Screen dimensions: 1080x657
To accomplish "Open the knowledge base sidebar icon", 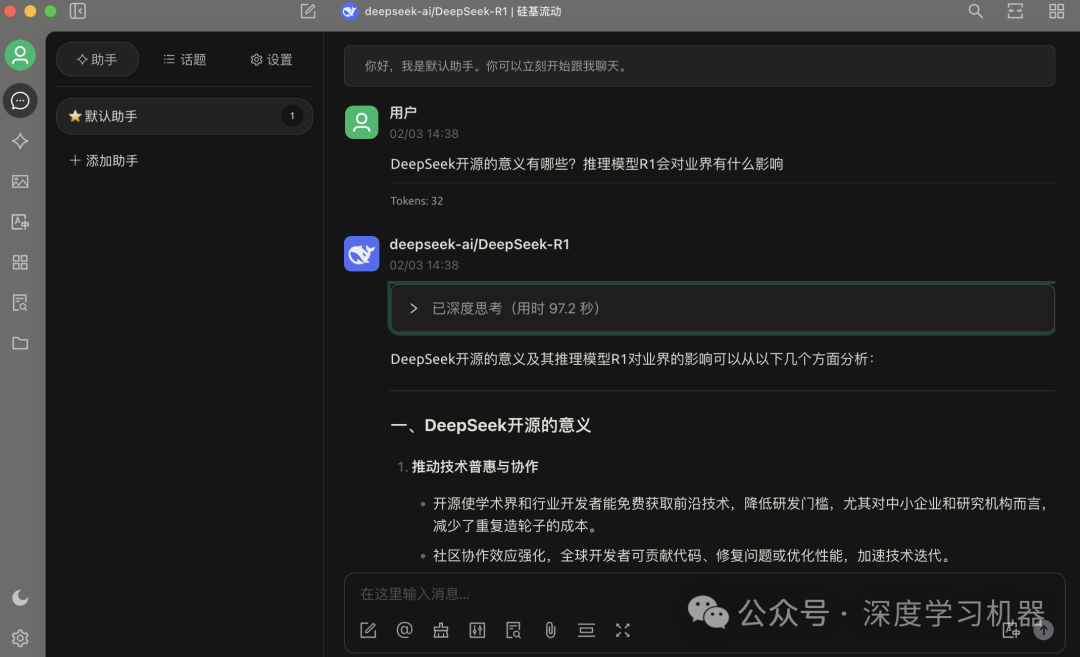I will pyautogui.click(x=20, y=302).
